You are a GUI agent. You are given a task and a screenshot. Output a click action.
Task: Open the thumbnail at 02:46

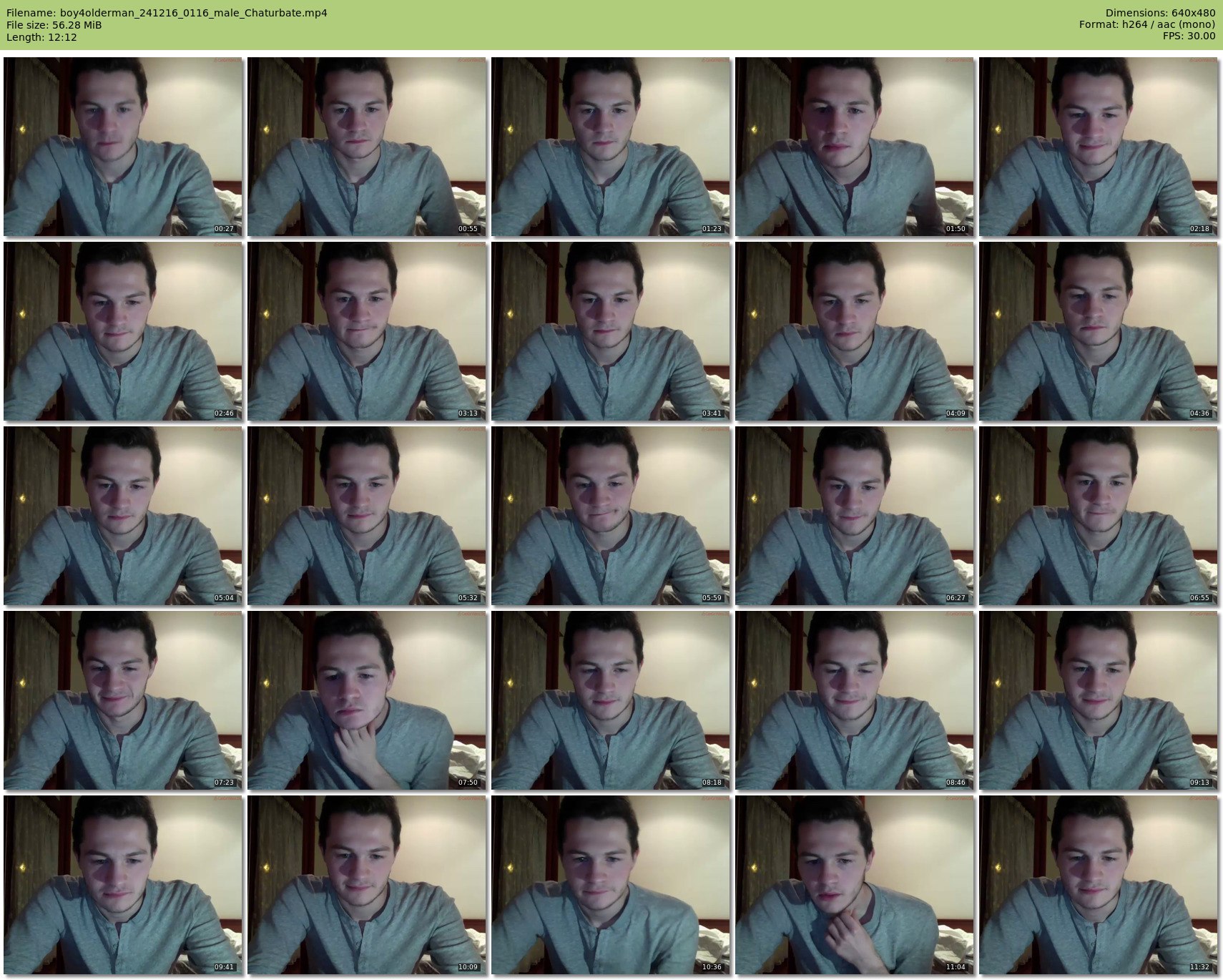(123, 331)
